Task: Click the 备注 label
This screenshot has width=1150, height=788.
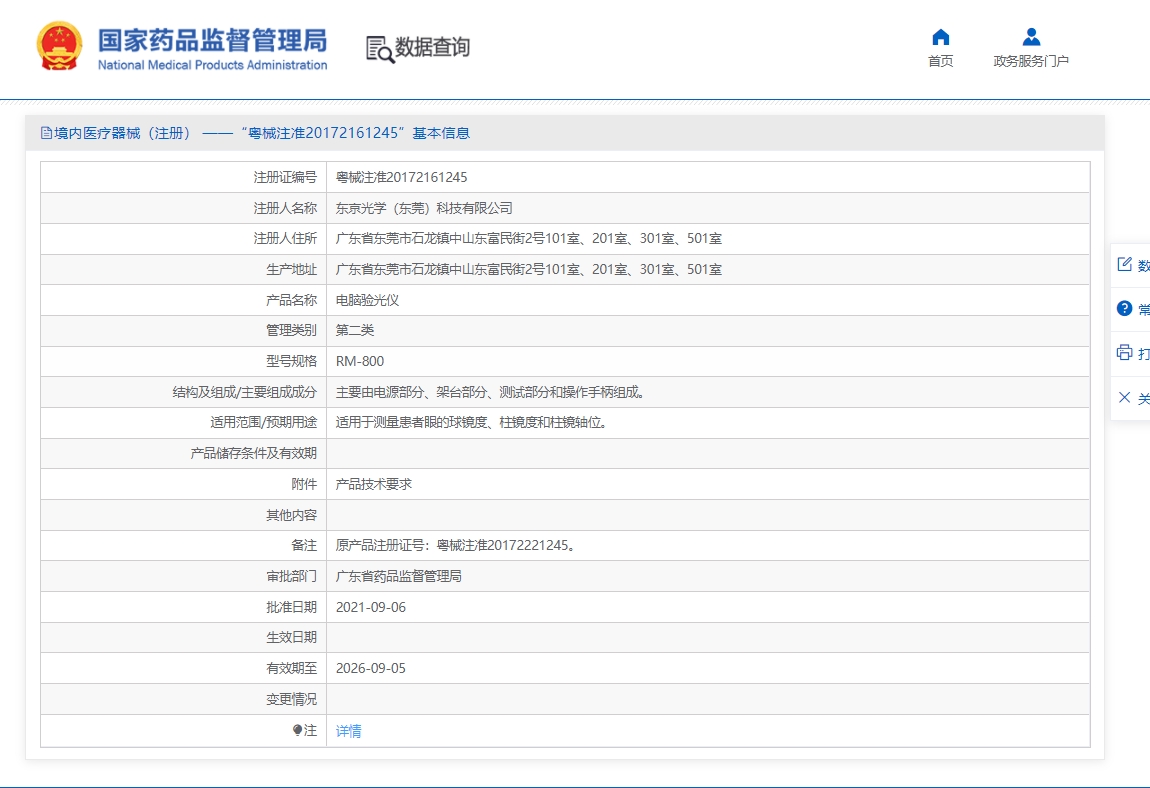Action: [x=304, y=545]
